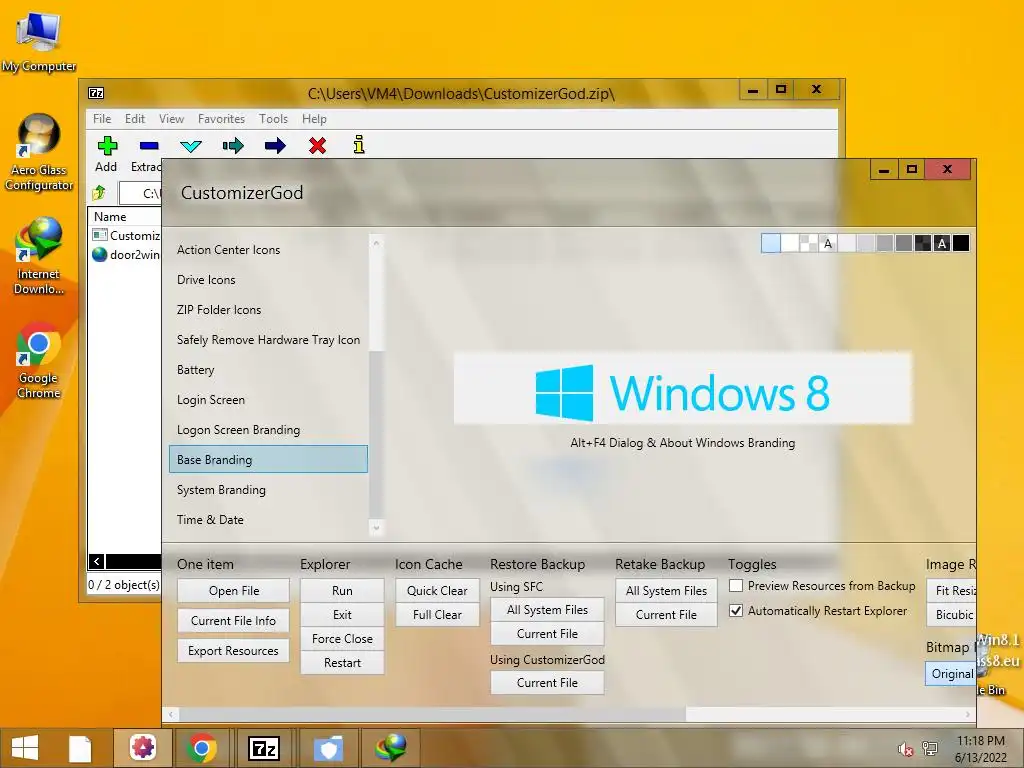Click the yellow Info icon in 7-Zip toolbar
1024x768 pixels.
click(359, 144)
